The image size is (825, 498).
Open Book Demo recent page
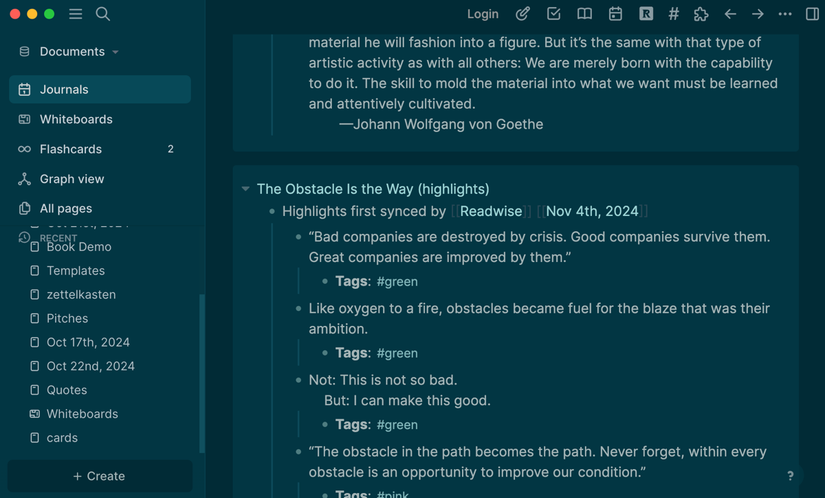coord(79,247)
